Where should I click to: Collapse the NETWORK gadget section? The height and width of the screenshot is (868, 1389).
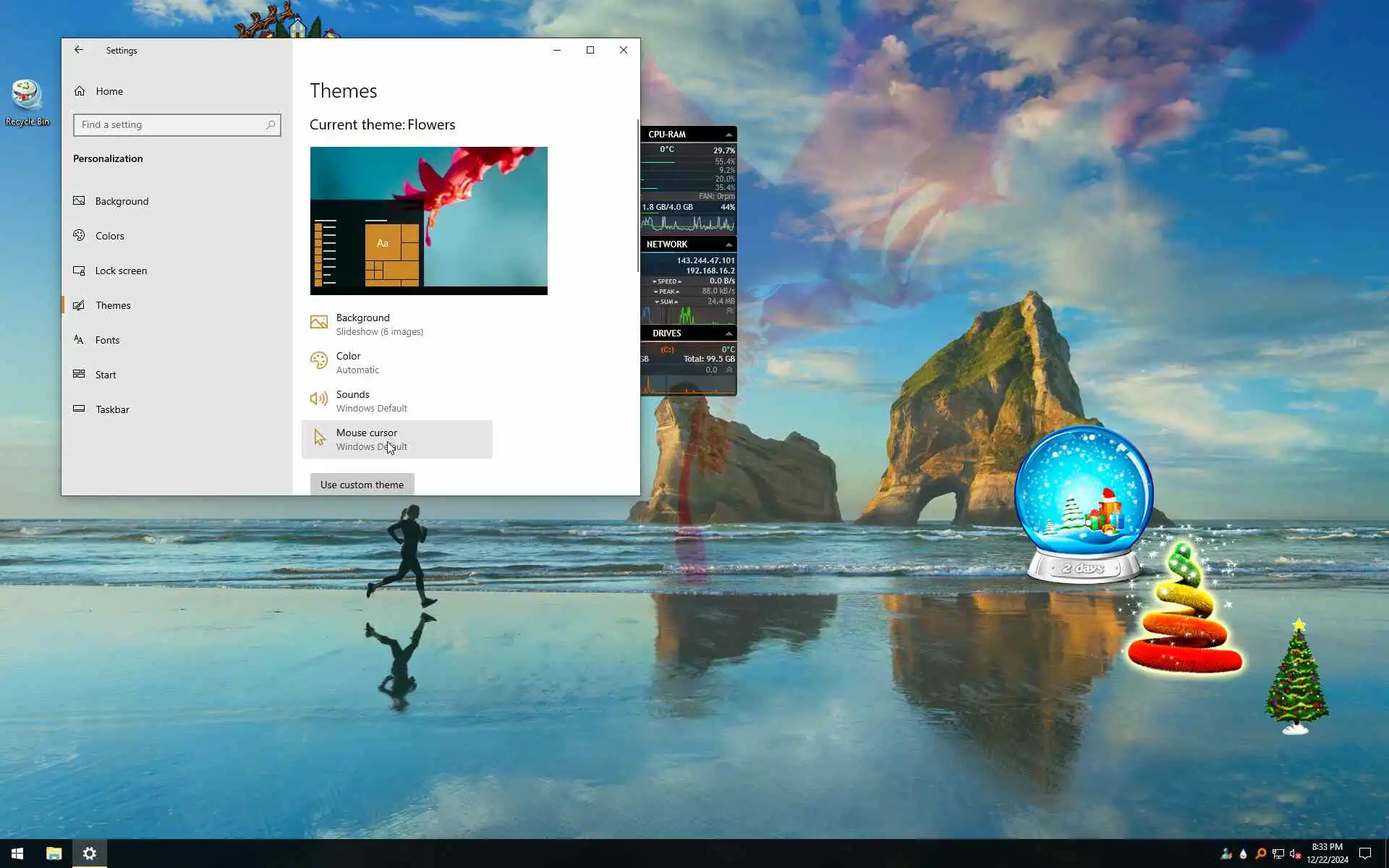(x=729, y=244)
